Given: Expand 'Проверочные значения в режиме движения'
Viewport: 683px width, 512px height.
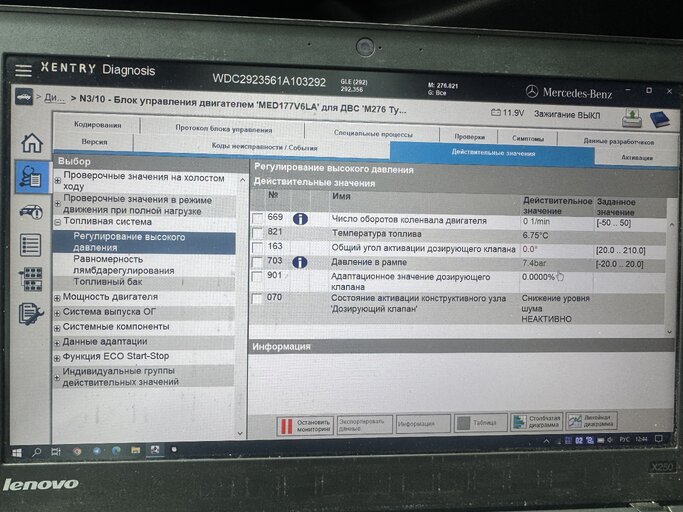Looking at the screenshot, I should [57, 203].
